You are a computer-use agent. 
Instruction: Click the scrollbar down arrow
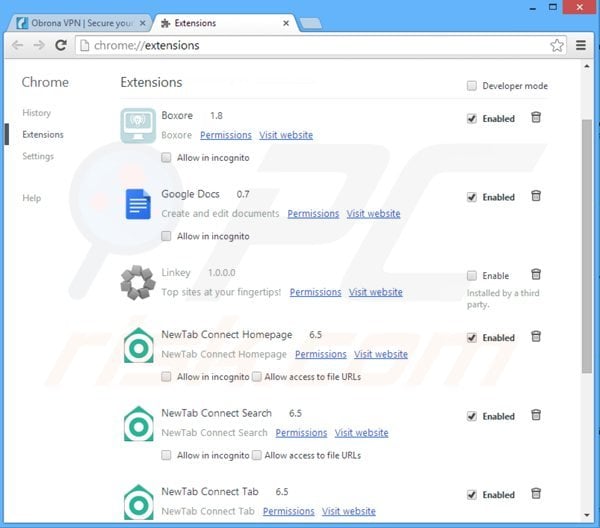click(587, 515)
